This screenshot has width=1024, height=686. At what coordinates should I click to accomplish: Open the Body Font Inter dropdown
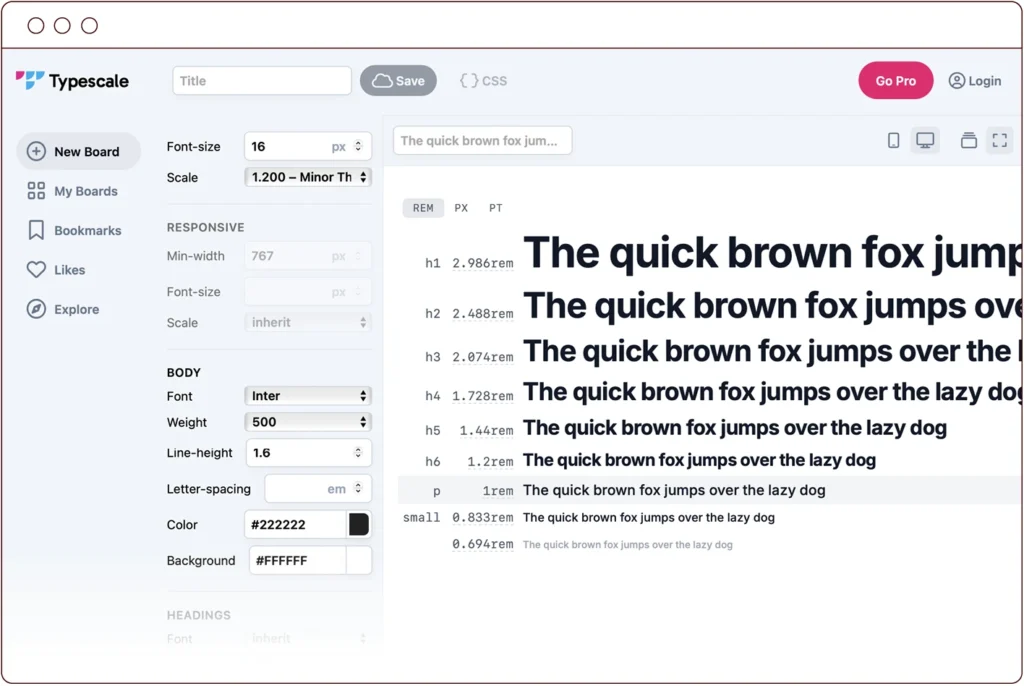click(x=308, y=396)
